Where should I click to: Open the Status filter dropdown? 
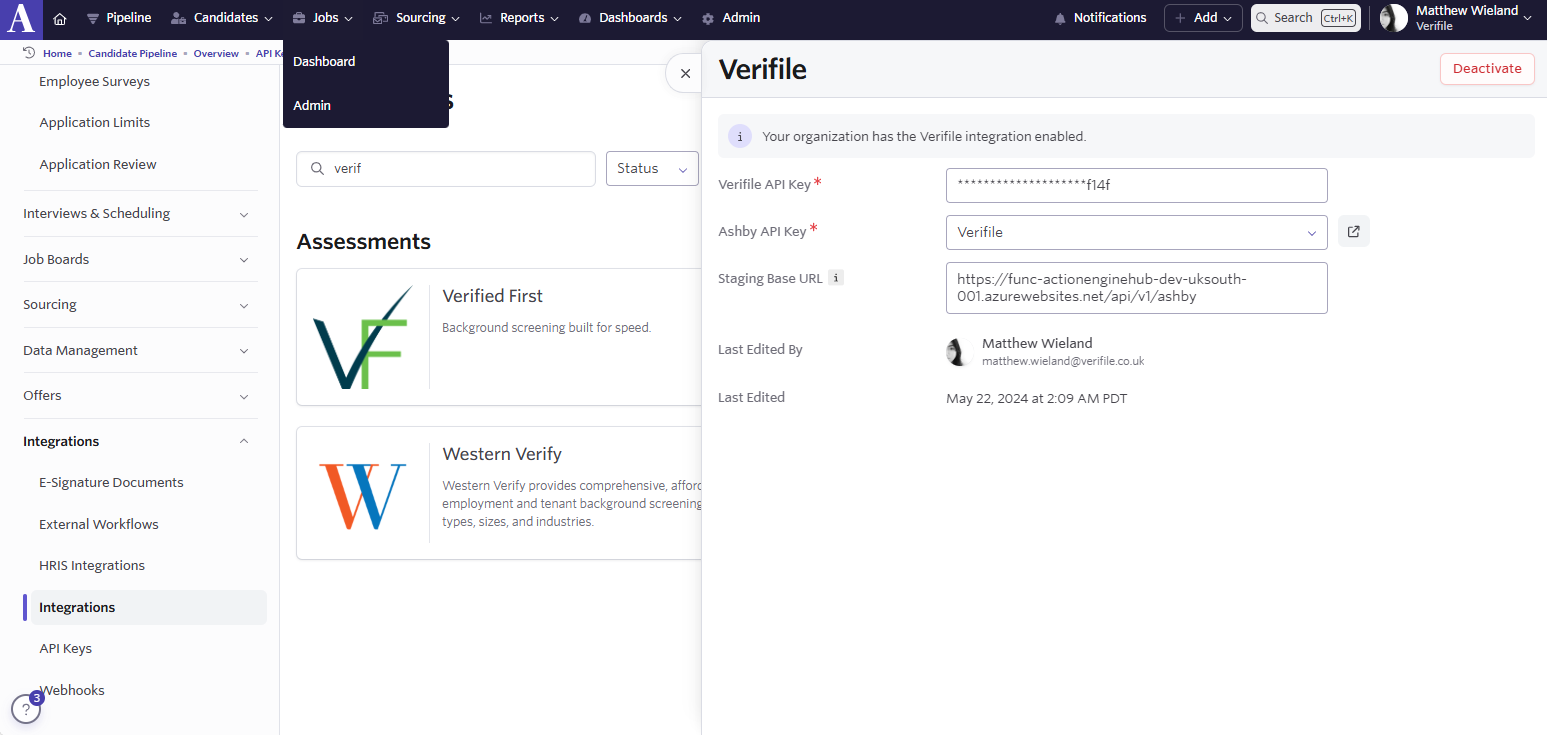pos(652,169)
